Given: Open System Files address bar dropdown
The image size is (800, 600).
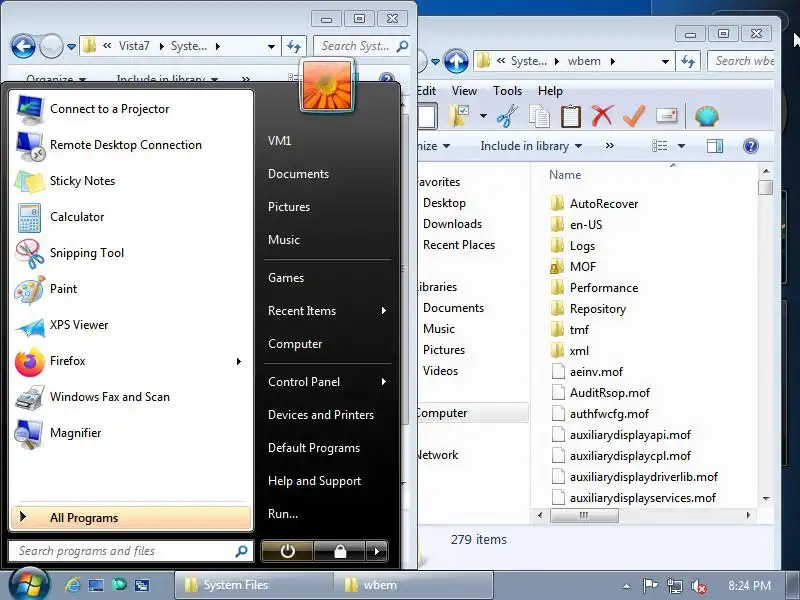Looking at the screenshot, I should tap(271, 46).
